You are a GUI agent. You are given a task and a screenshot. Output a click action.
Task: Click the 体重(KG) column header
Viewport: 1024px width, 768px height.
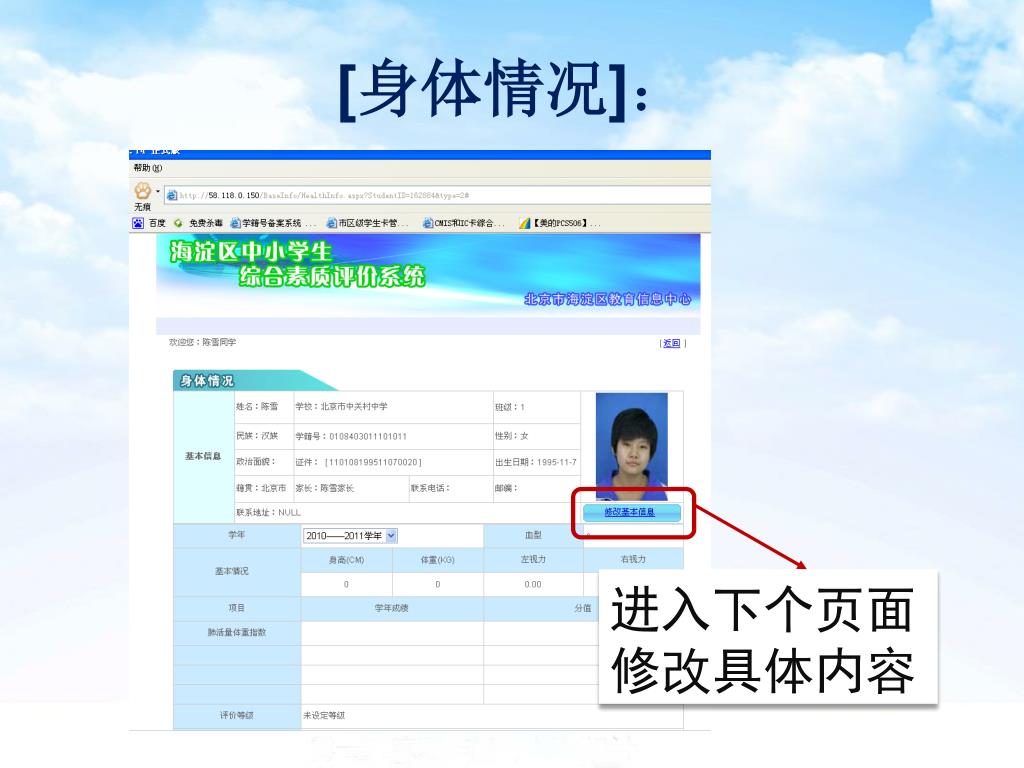(438, 560)
